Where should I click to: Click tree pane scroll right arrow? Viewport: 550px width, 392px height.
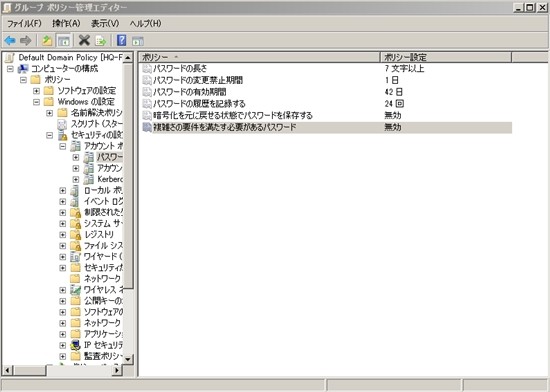point(117,370)
